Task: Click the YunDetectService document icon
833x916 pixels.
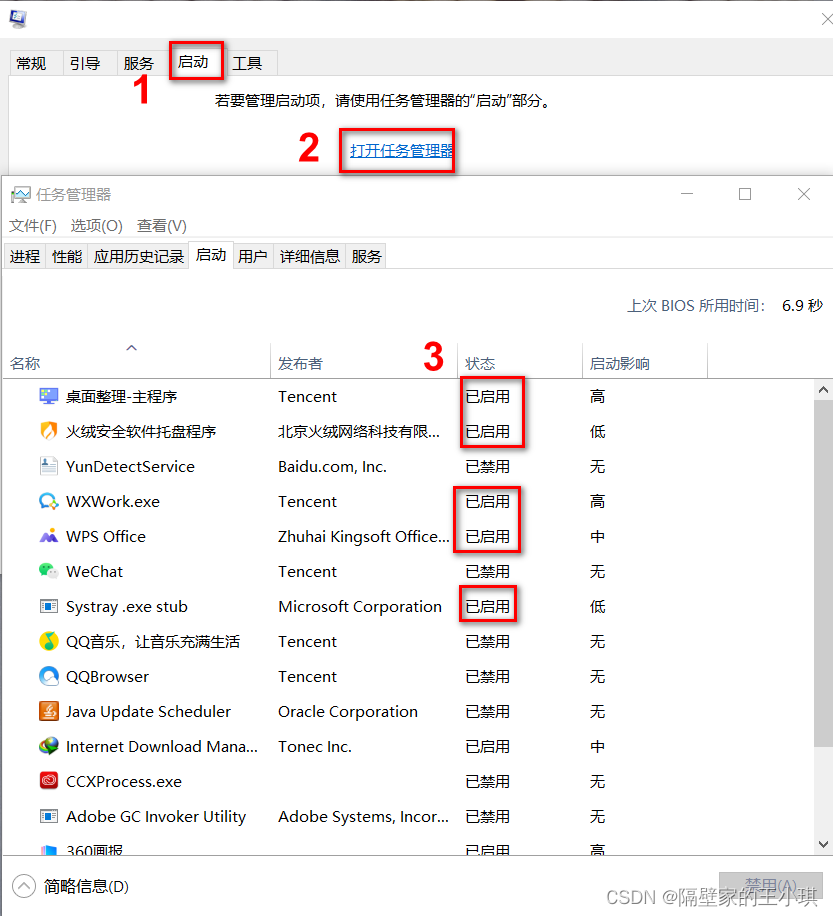Action: (x=48, y=466)
